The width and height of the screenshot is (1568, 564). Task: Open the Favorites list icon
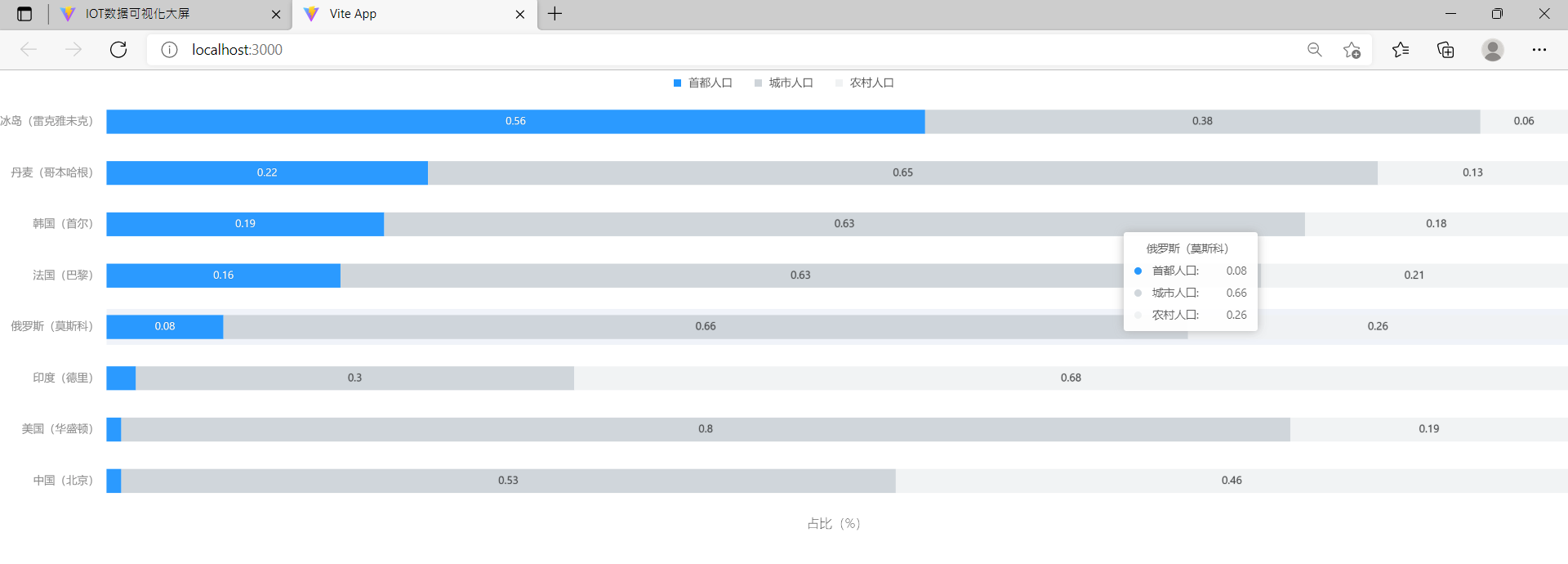[1401, 50]
